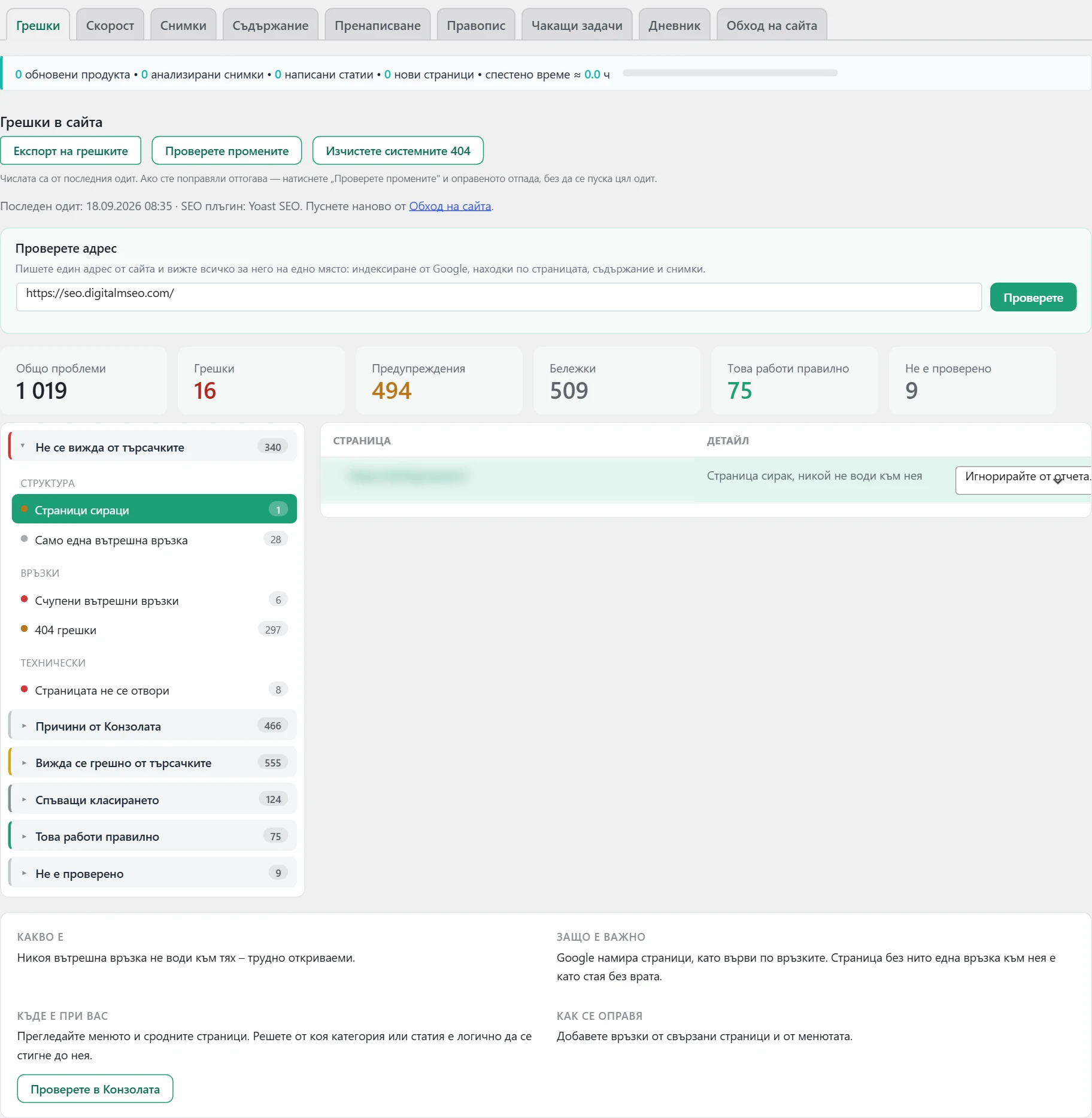Click 'Страница сирак, никой не води към нея' text
The image size is (1092, 1118).
tap(814, 476)
